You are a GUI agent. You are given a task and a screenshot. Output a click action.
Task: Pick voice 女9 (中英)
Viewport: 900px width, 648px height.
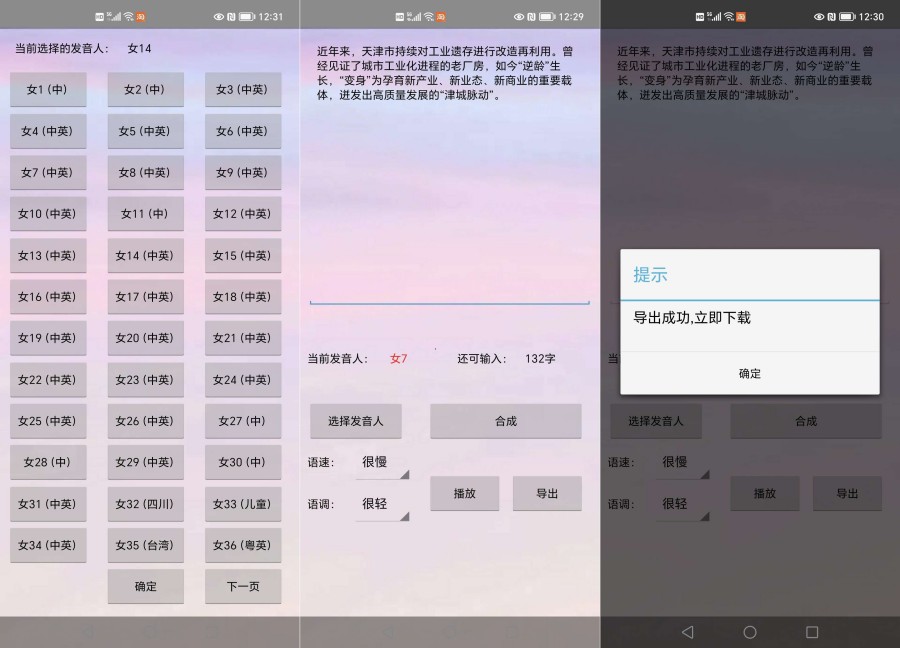click(243, 172)
